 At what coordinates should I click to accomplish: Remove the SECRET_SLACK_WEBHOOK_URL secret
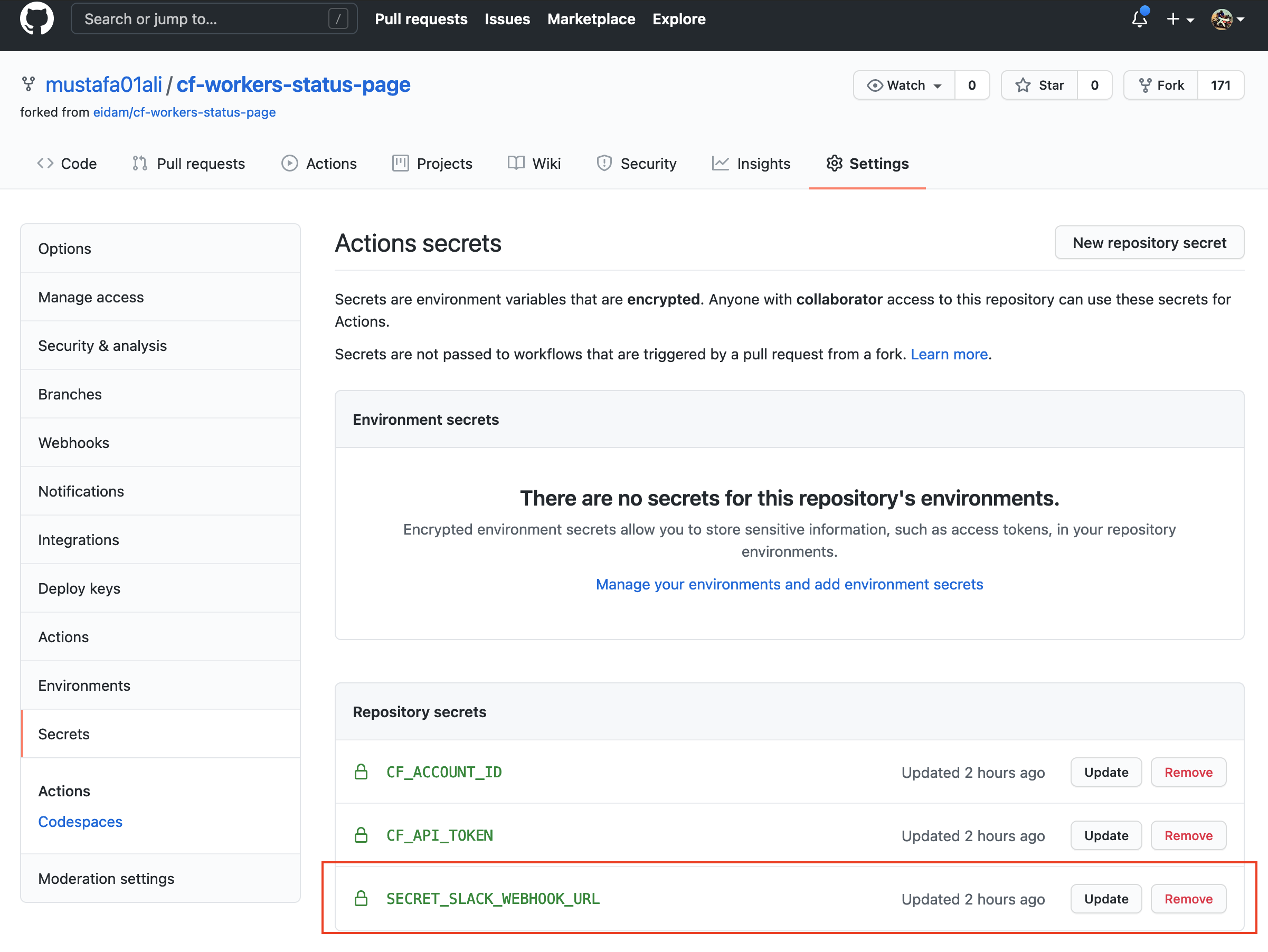click(1188, 899)
